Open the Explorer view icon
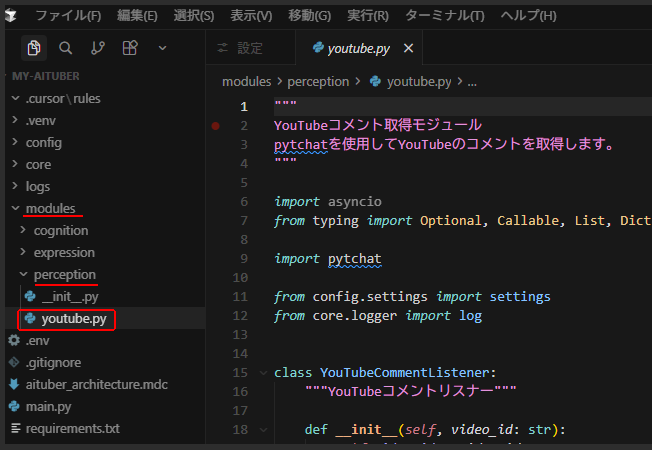The width and height of the screenshot is (652, 450). pos(34,48)
